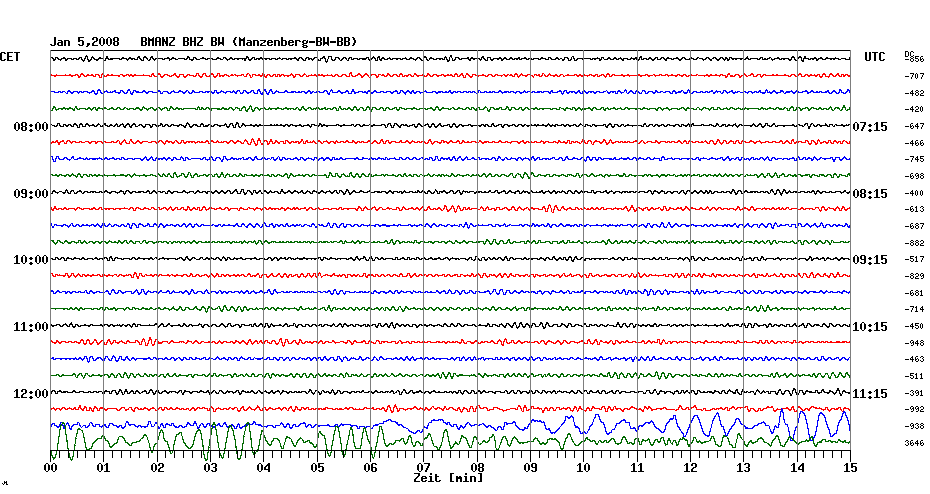Click the '10:00' CET time label
Viewport: 930px width, 494px height.
[31, 260]
